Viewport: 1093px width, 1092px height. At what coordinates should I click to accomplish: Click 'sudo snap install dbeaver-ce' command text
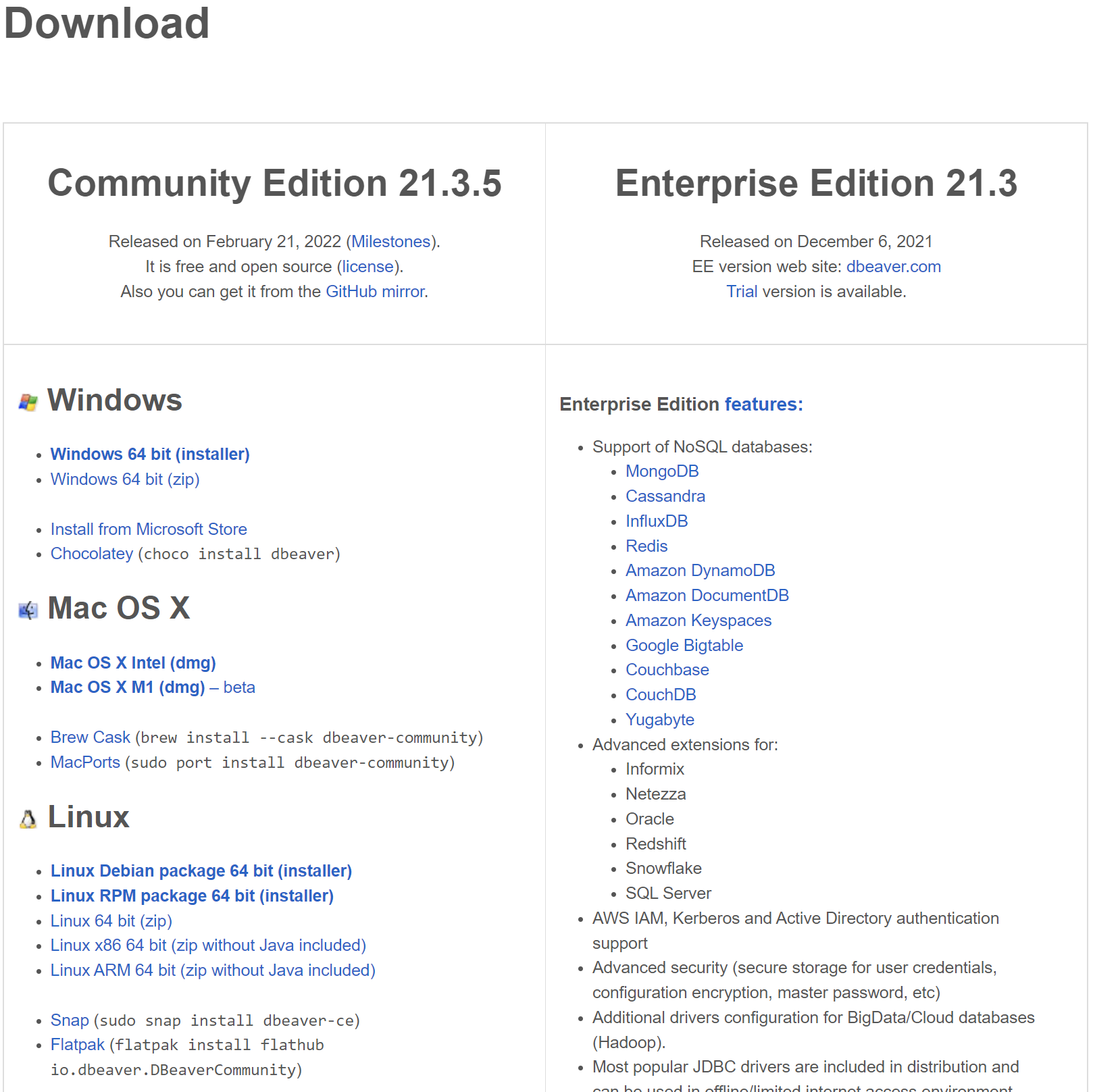pos(227,1021)
